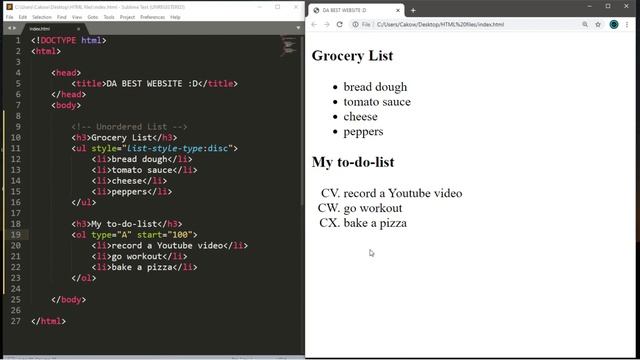Click 'peppers' bullet item on webpage

(363, 132)
